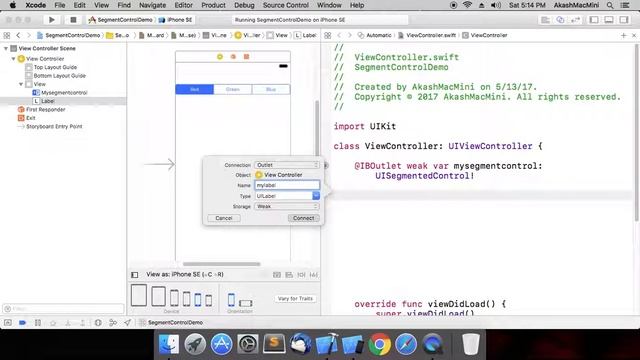Show the Standard editor
640x360 pixels.
tap(545, 20)
